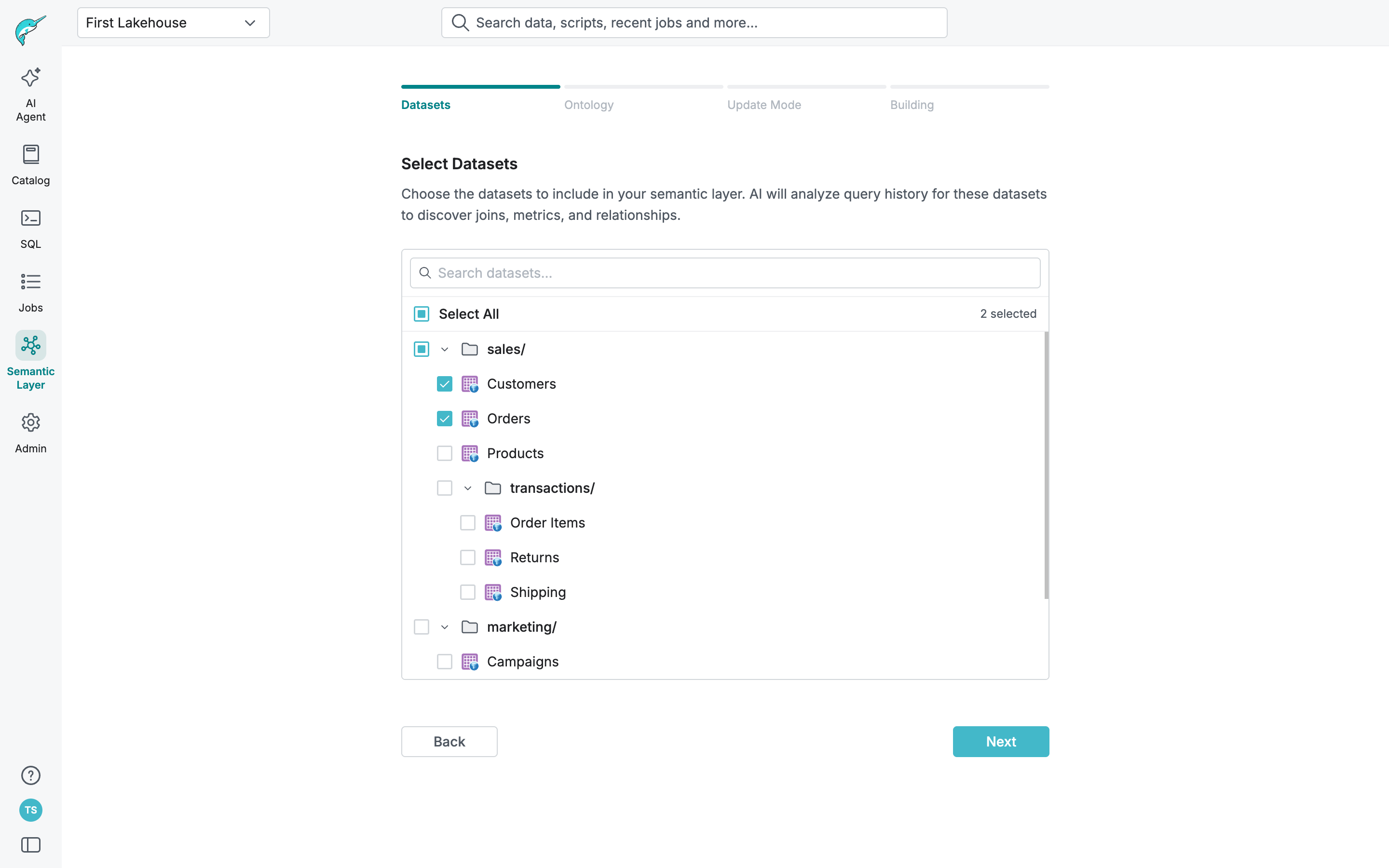Click the Next button
Viewport: 1389px width, 868px height.
tap(1000, 741)
